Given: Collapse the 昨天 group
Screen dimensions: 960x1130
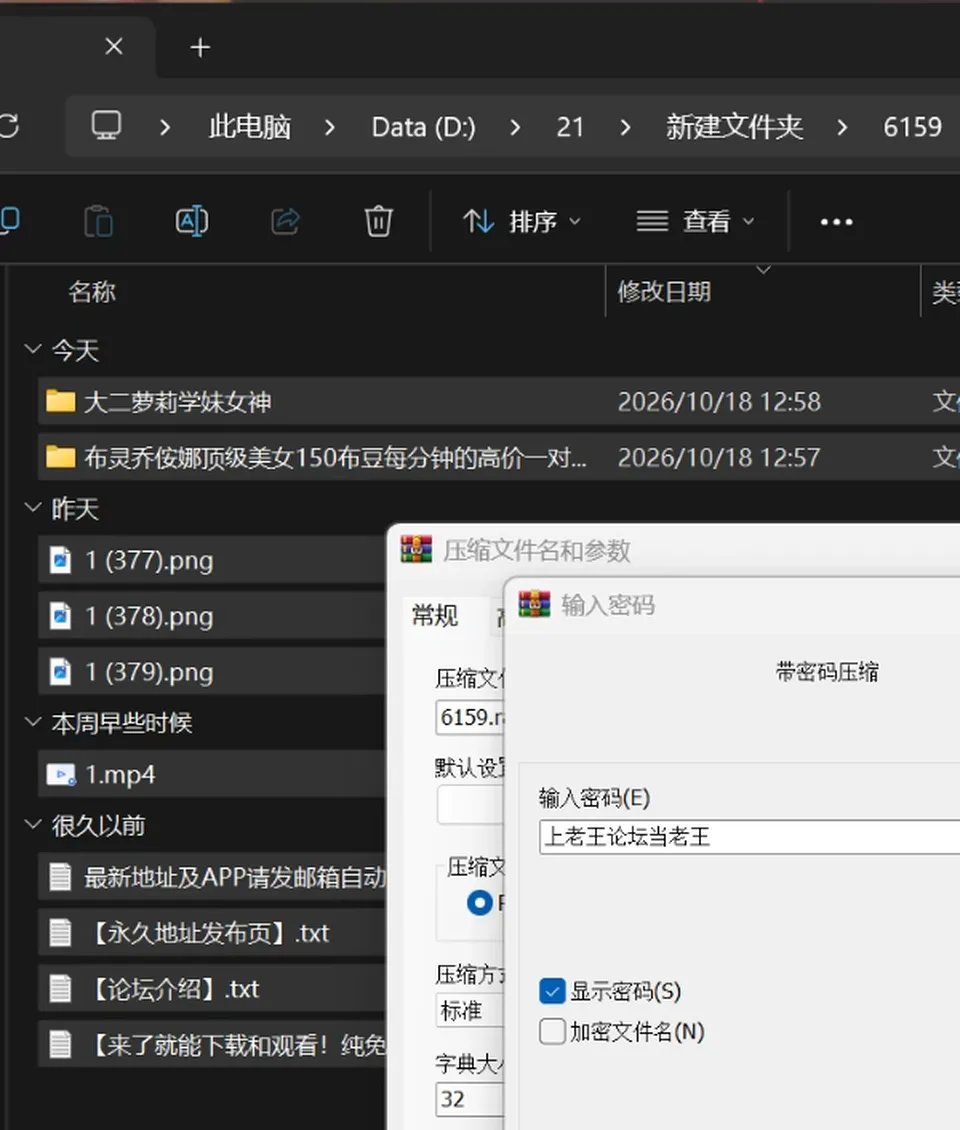Looking at the screenshot, I should (32, 508).
